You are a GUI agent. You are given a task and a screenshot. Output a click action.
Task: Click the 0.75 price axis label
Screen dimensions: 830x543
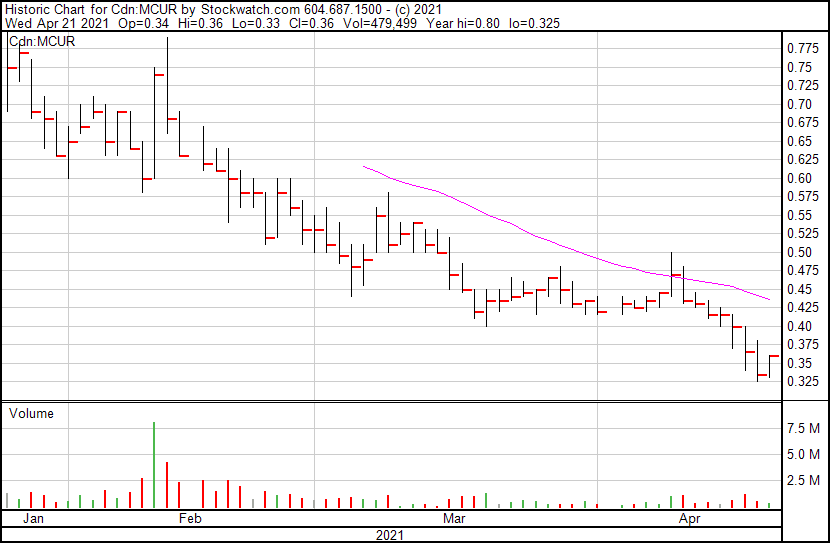pyautogui.click(x=799, y=67)
